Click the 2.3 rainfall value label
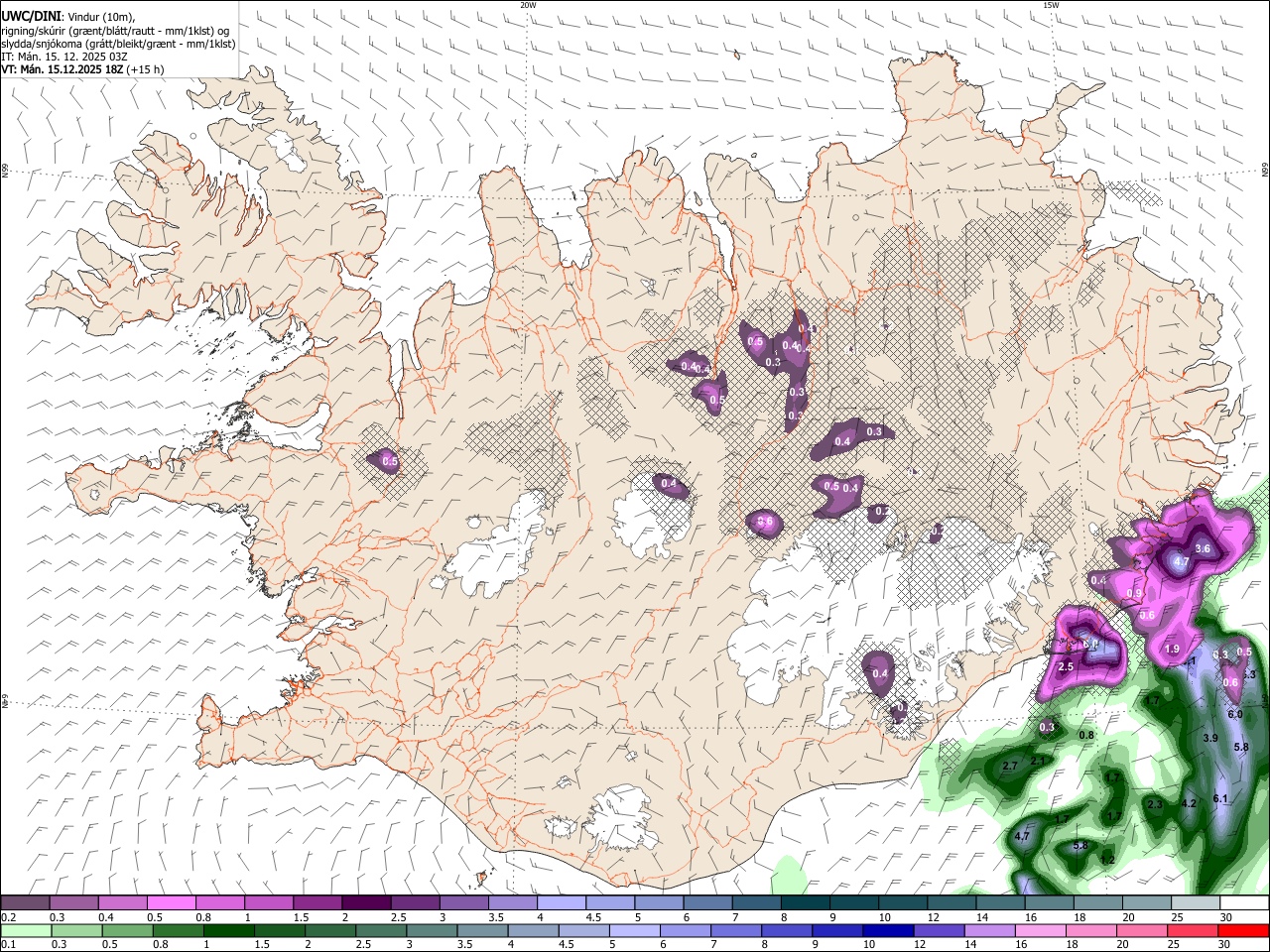The width and height of the screenshot is (1270, 952). 1154,804
